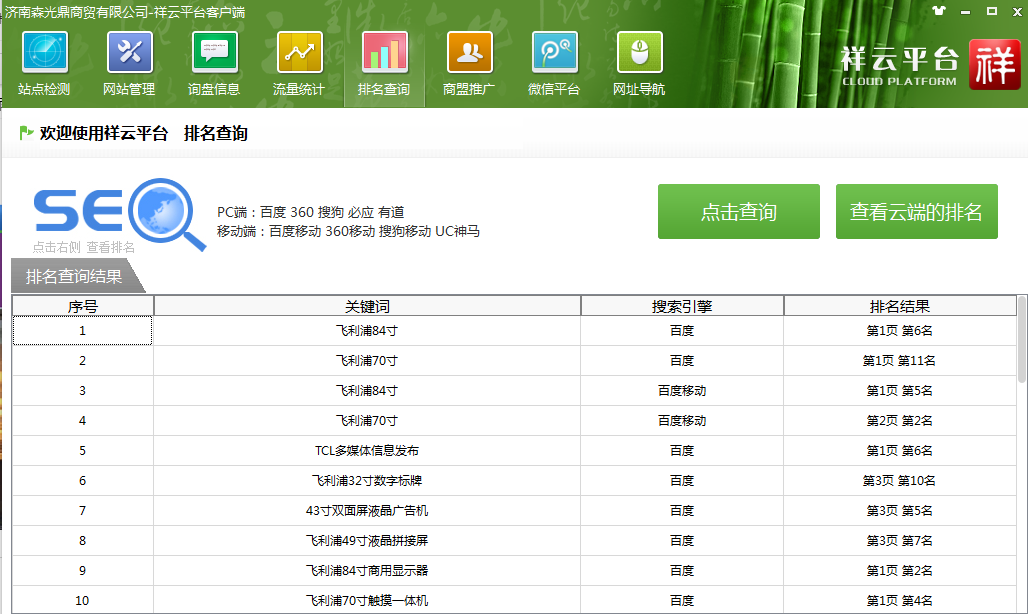This screenshot has height=614, width=1028.
Task: Select keyword 43寸双面屏液晶广告机
Action: point(367,511)
